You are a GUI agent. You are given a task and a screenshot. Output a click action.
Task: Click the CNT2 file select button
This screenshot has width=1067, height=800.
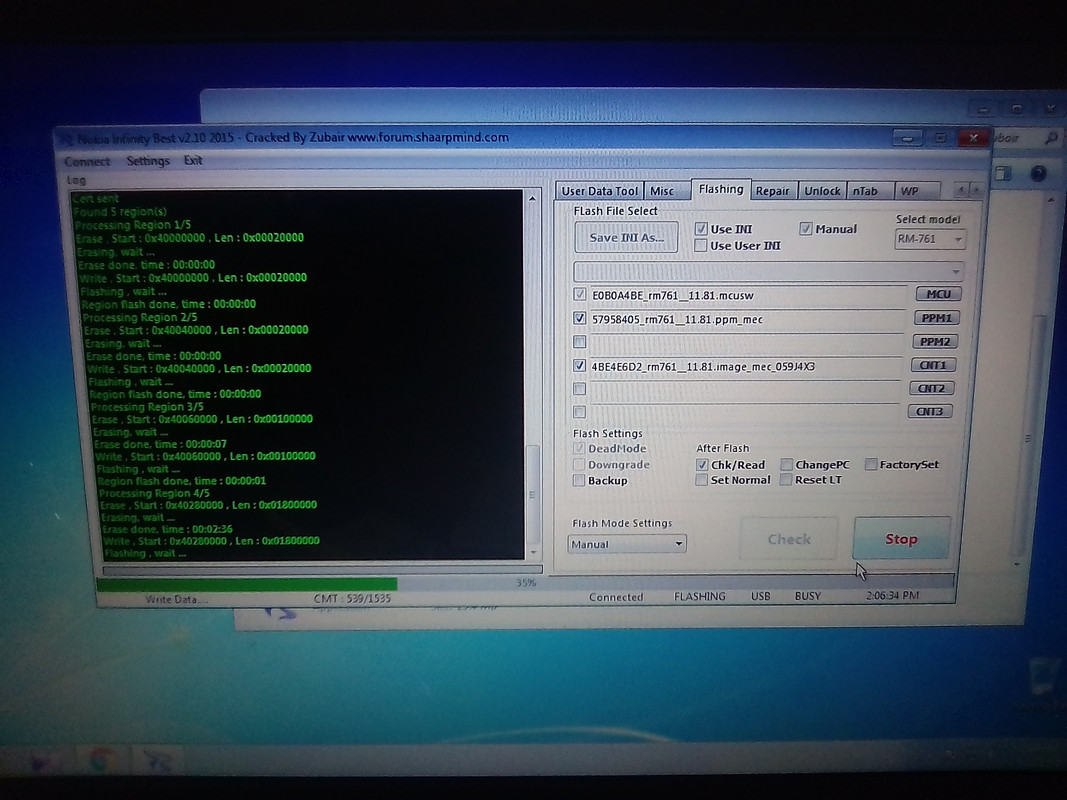(x=932, y=388)
